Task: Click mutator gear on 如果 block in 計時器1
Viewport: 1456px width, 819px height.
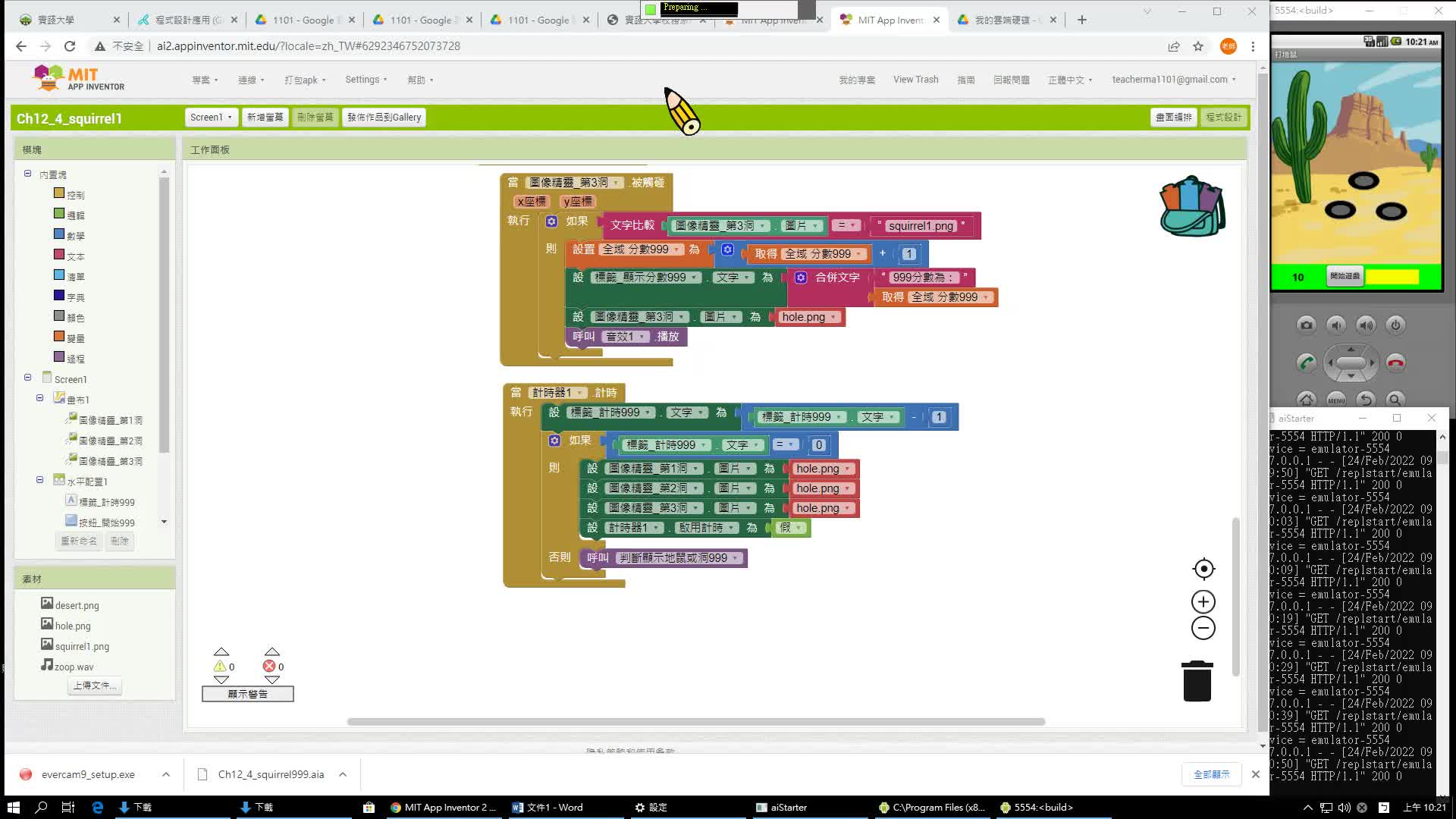Action: [x=554, y=441]
